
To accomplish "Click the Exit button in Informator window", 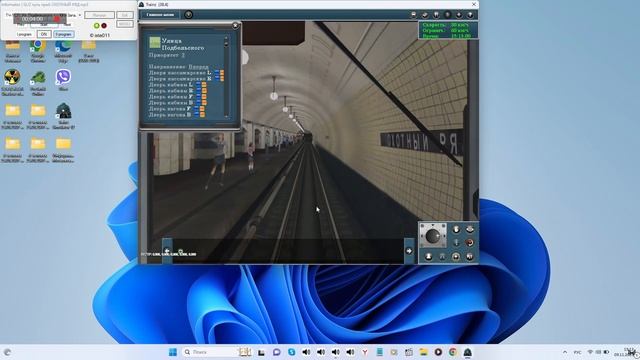I will [124, 15].
